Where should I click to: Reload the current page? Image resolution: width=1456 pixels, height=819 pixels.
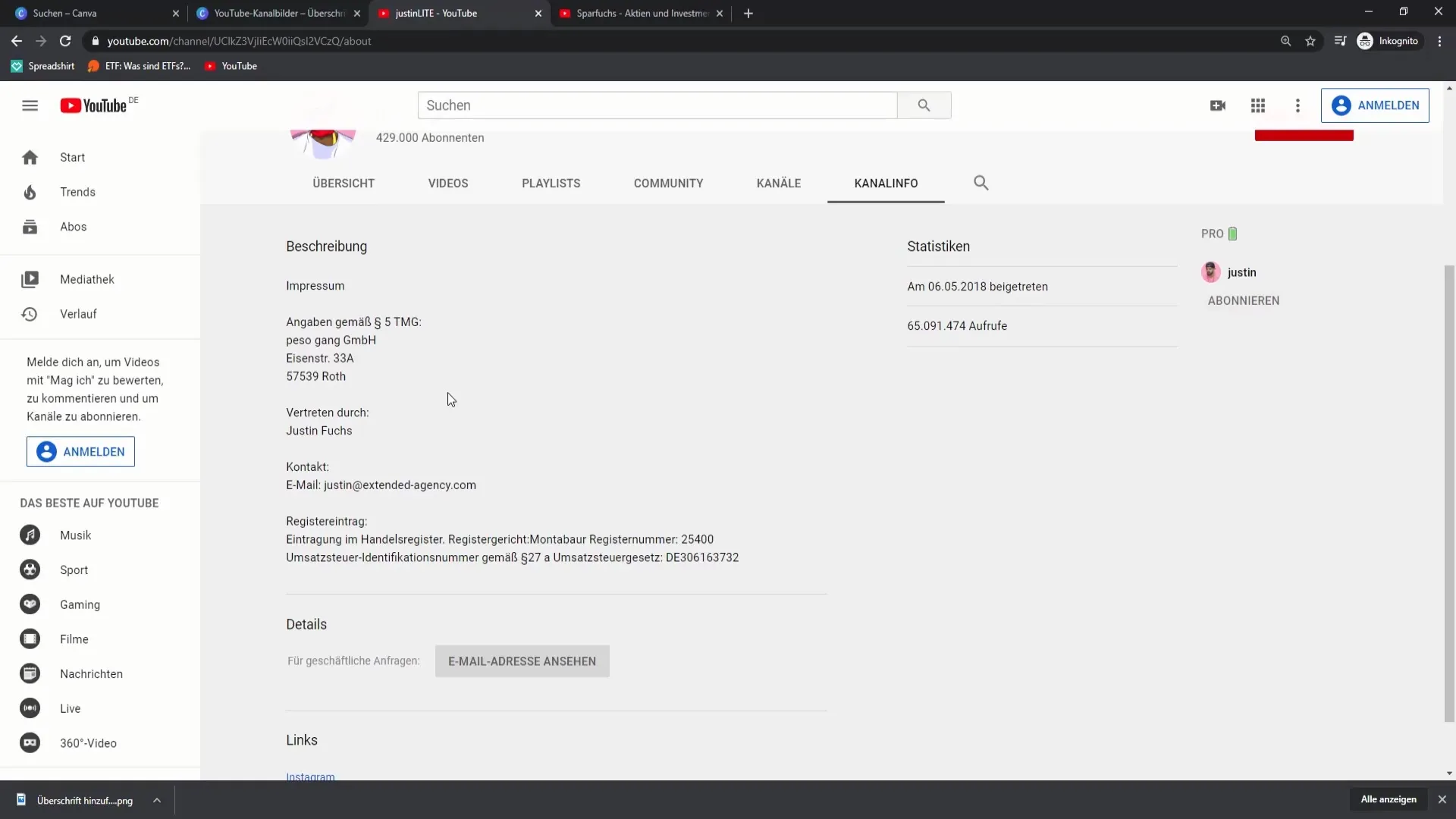pyautogui.click(x=65, y=41)
